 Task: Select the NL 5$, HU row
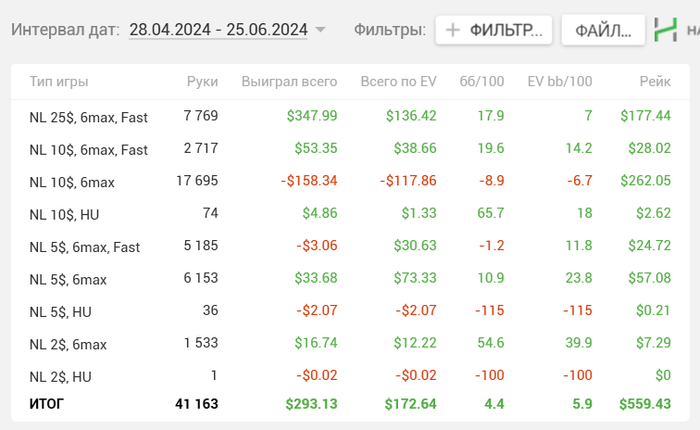point(60,312)
